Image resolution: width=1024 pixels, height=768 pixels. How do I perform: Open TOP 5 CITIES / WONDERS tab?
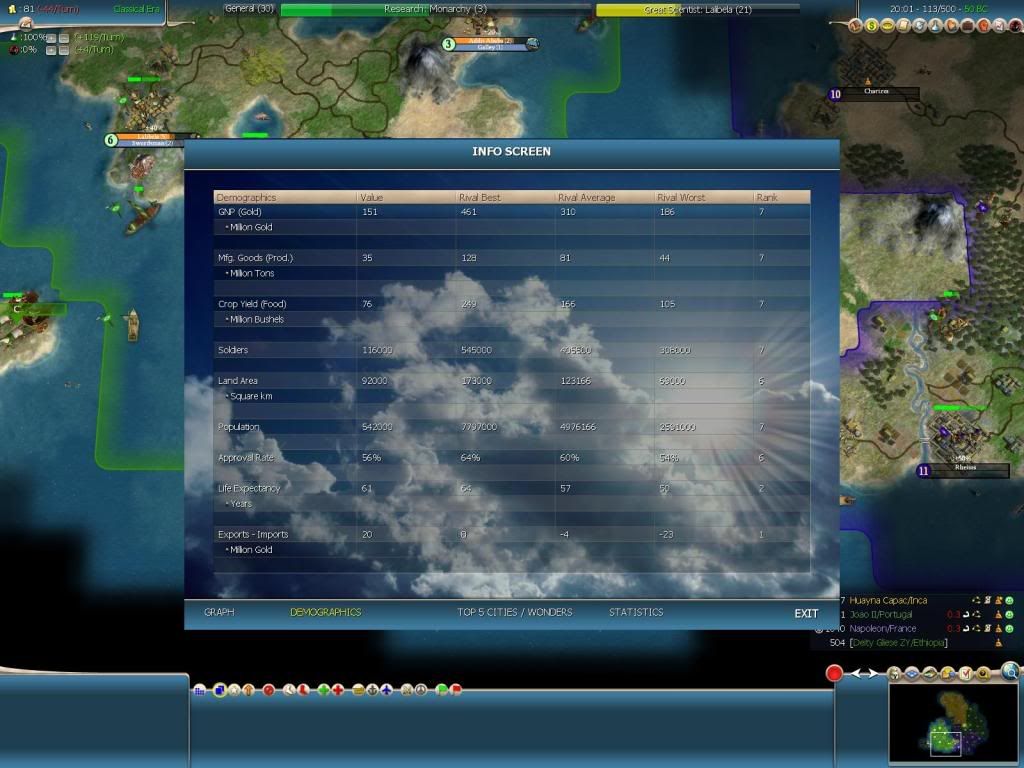coord(515,612)
